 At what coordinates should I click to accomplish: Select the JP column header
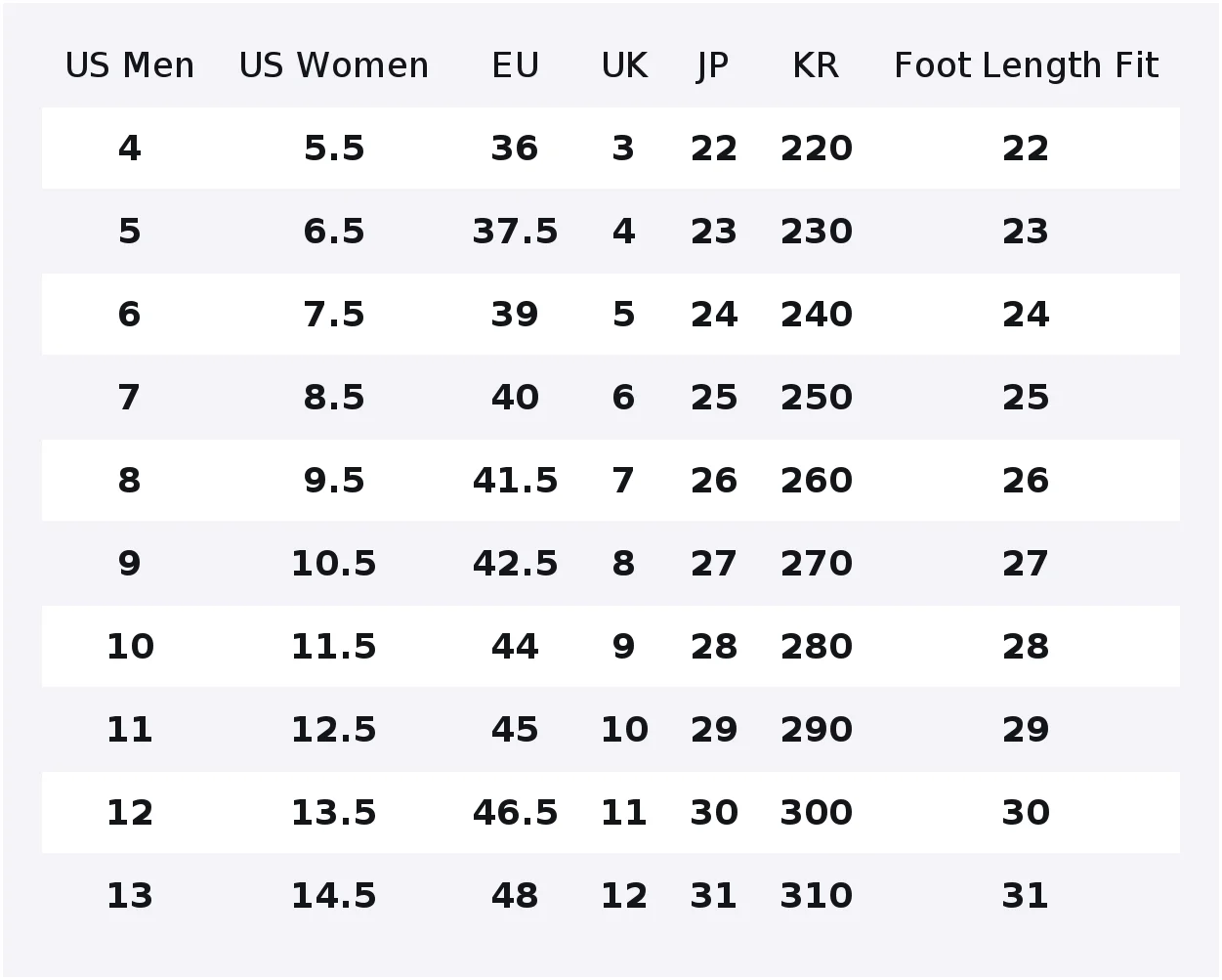(x=713, y=65)
